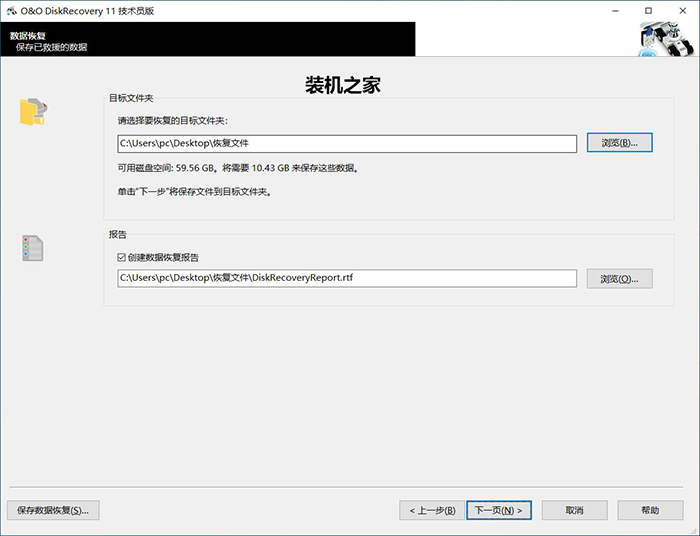Click the O&O DiskRecovery title bar app icon
Image resolution: width=700 pixels, height=536 pixels.
10,10
